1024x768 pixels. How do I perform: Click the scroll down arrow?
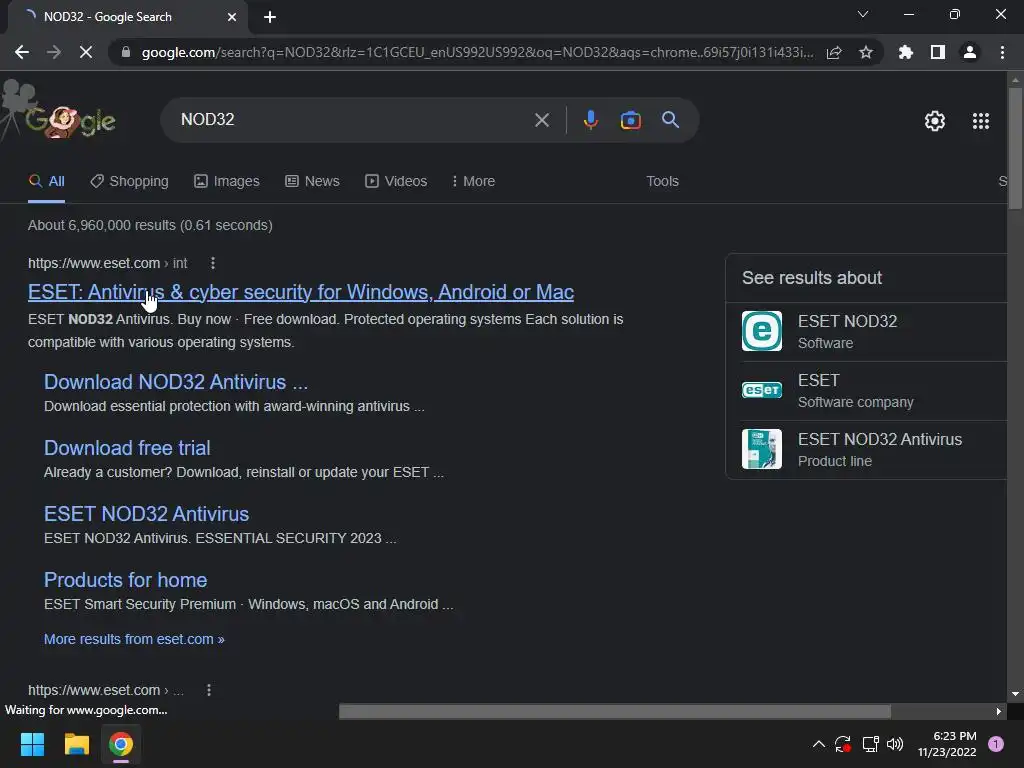tap(1015, 694)
